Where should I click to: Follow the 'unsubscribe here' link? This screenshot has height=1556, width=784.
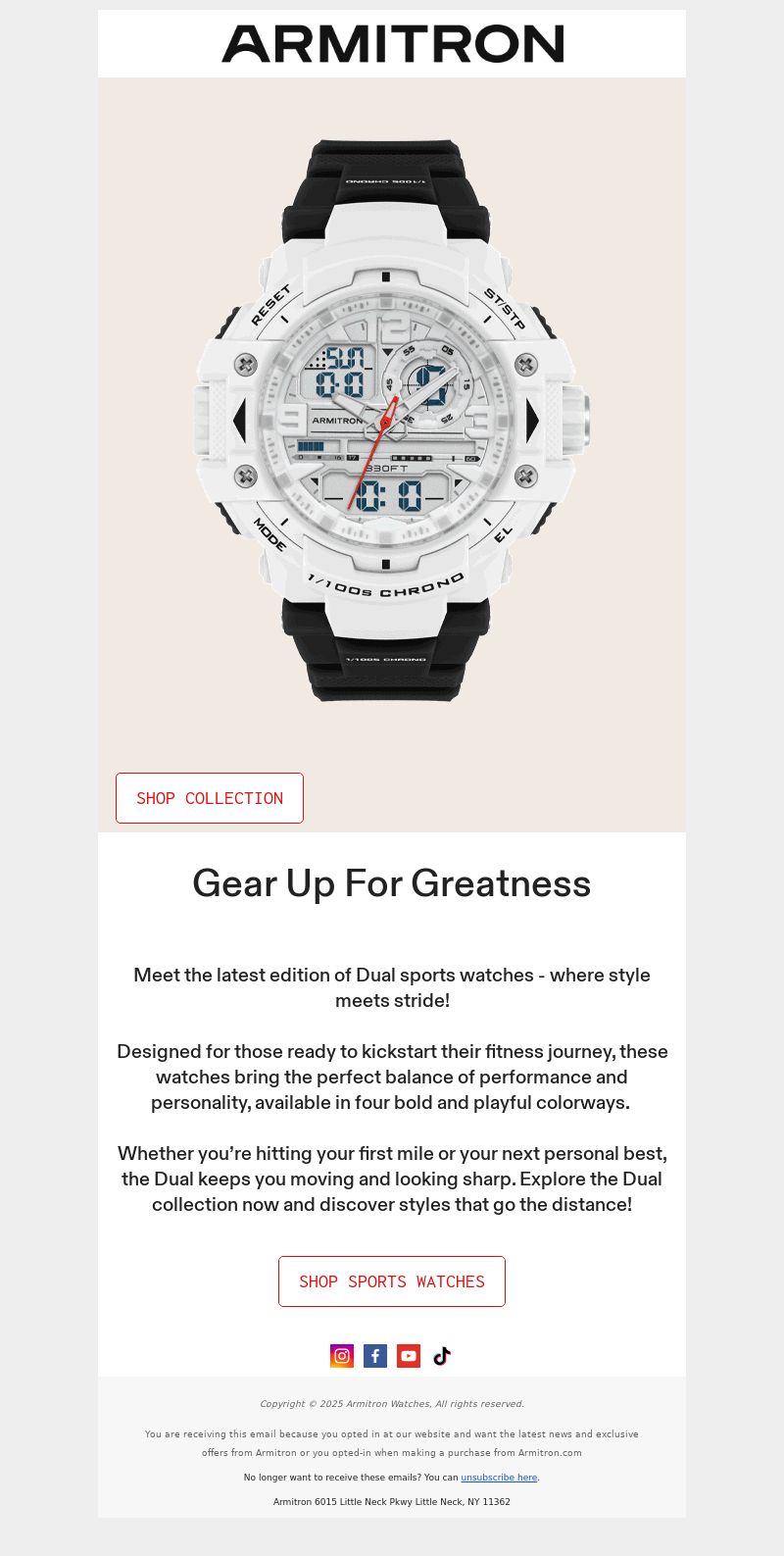(499, 1478)
